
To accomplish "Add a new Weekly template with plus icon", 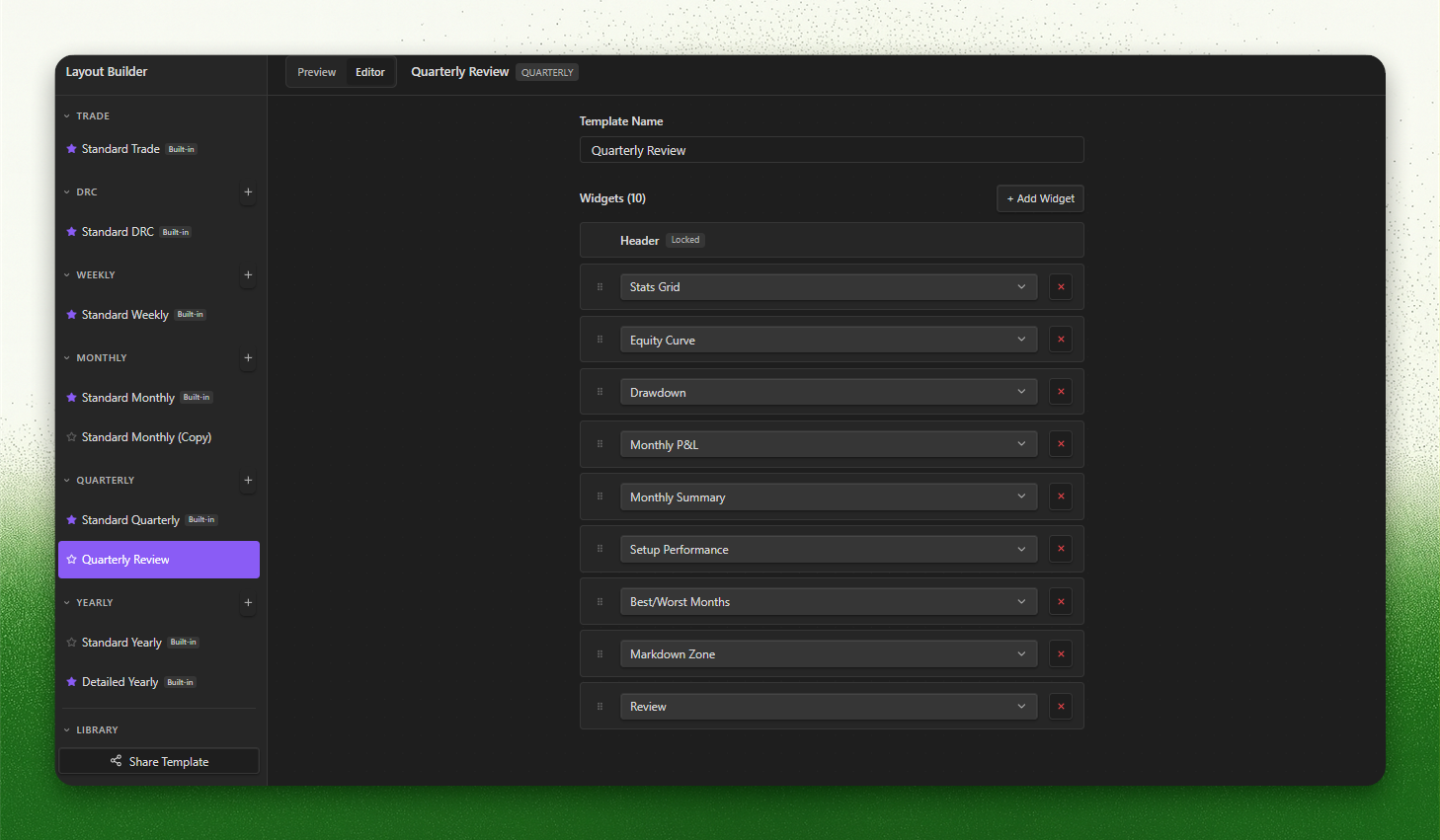I will 248,275.
